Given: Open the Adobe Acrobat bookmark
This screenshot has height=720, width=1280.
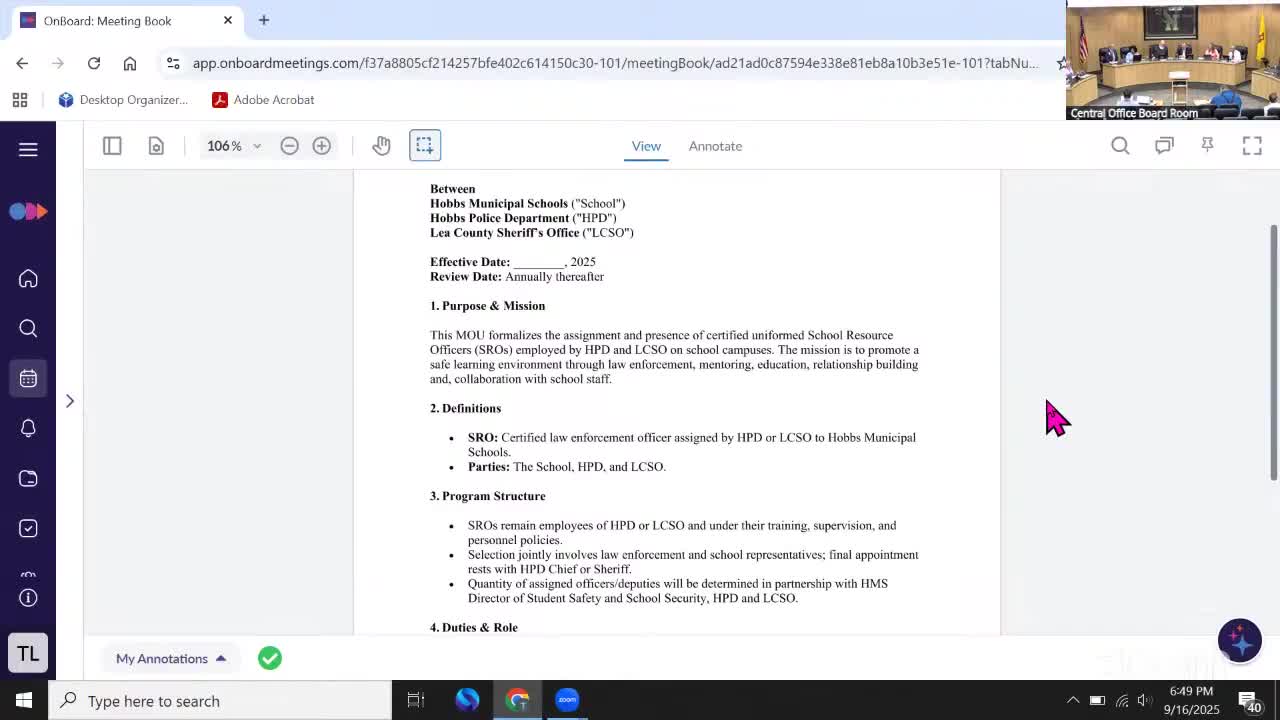Looking at the screenshot, I should pos(264,100).
